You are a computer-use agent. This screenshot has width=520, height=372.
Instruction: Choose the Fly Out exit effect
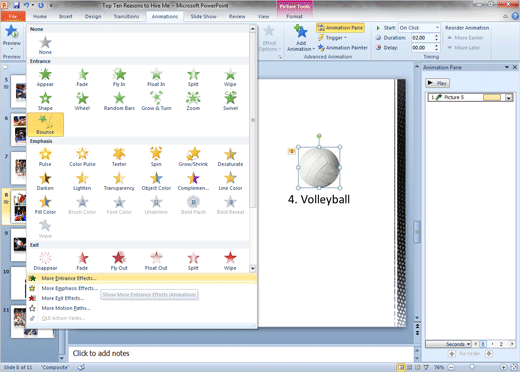[x=119, y=261]
